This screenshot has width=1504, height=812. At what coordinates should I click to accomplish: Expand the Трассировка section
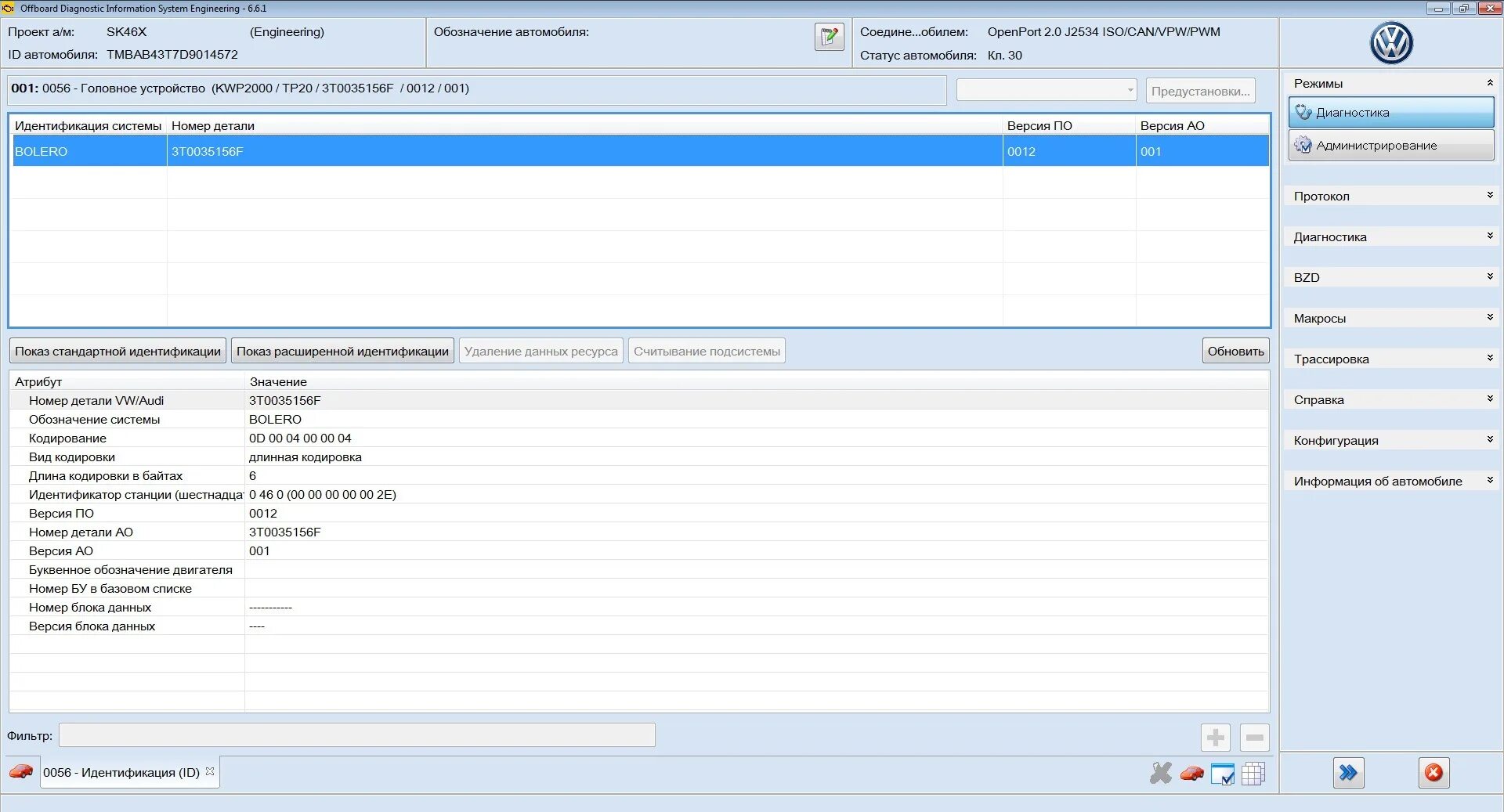pos(1490,358)
